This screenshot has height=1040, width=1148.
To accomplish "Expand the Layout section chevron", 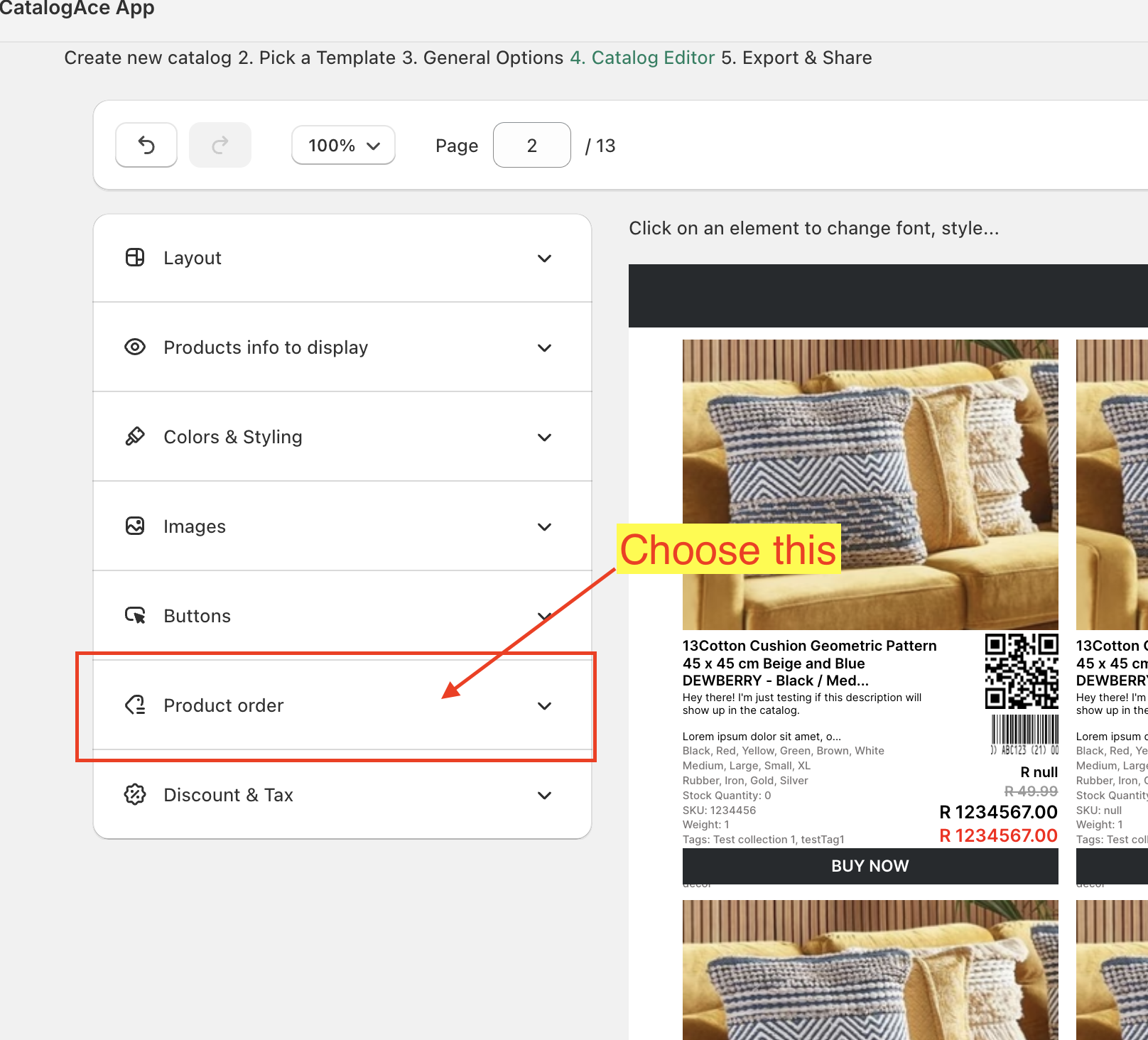I will pyautogui.click(x=544, y=259).
